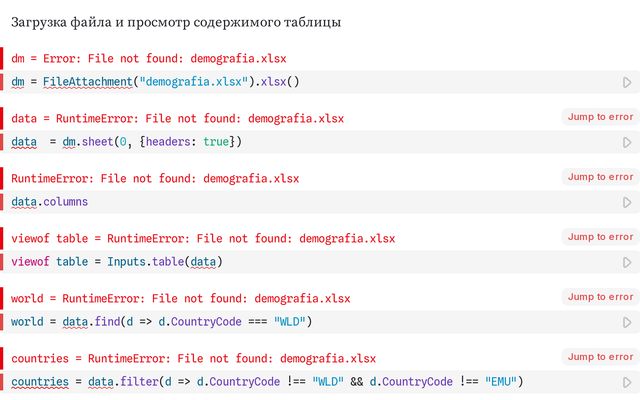This screenshot has width=640, height=400.
Task: Click the Inputs.table(data) code text
Action: (x=165, y=262)
